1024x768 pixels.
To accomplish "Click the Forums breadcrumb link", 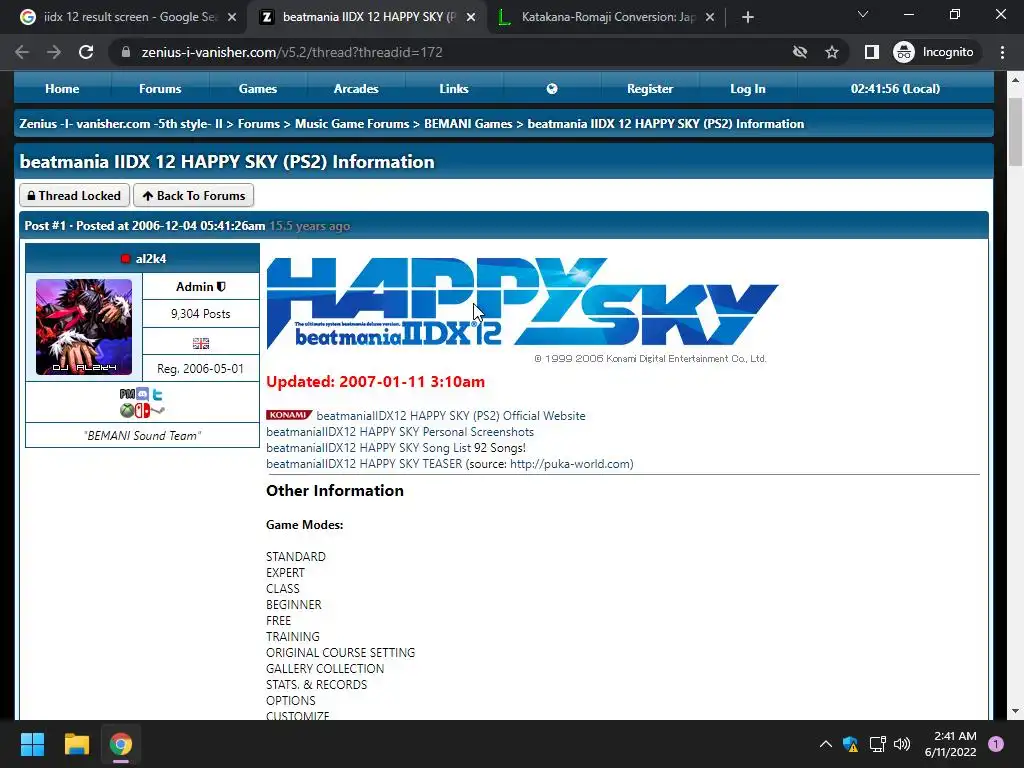I will [x=259, y=123].
